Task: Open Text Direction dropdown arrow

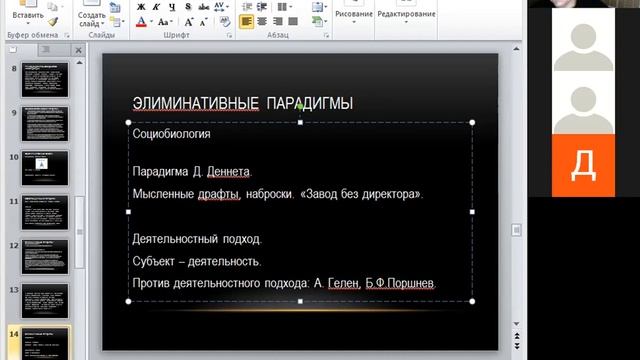Action: click(325, 7)
